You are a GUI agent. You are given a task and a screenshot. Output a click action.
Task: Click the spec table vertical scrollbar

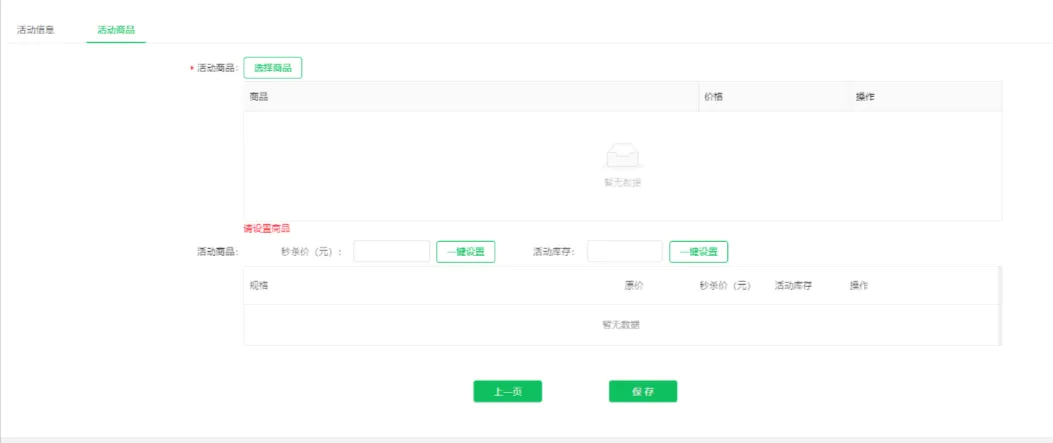click(x=999, y=306)
